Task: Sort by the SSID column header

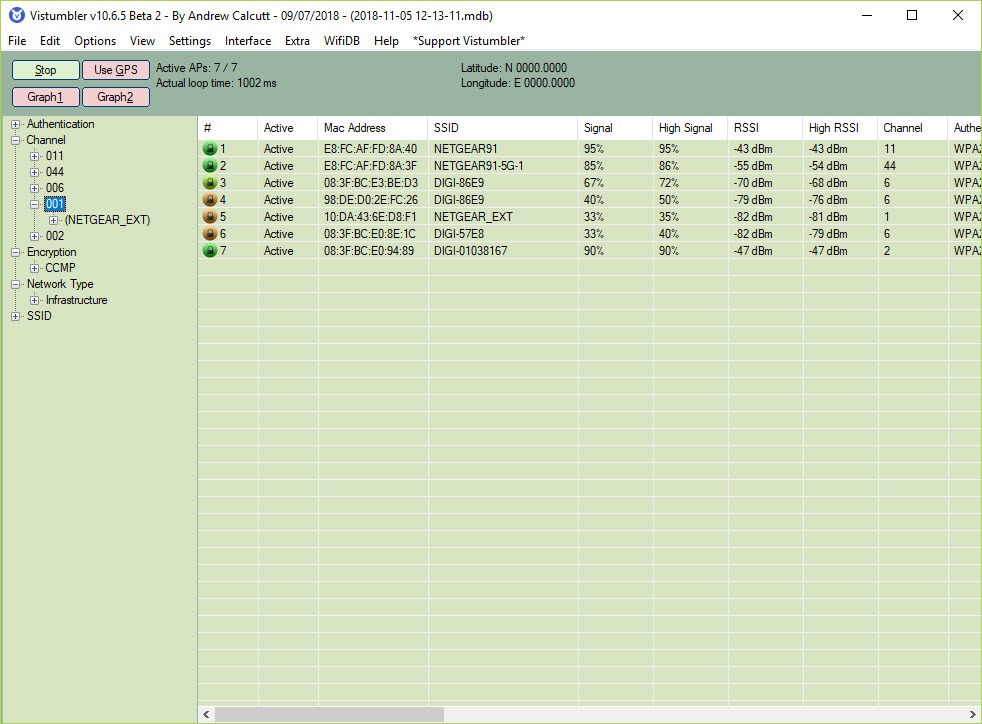Action: [503, 128]
